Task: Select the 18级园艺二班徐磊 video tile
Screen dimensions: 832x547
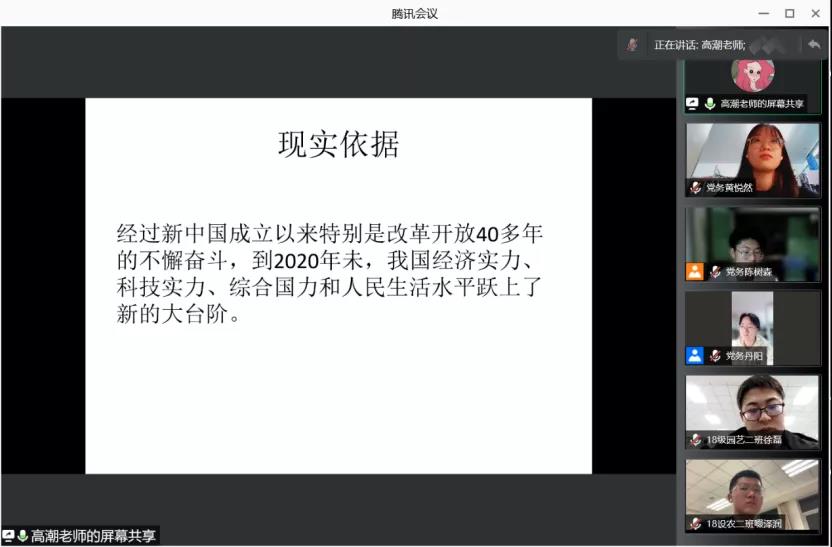Action: click(753, 406)
